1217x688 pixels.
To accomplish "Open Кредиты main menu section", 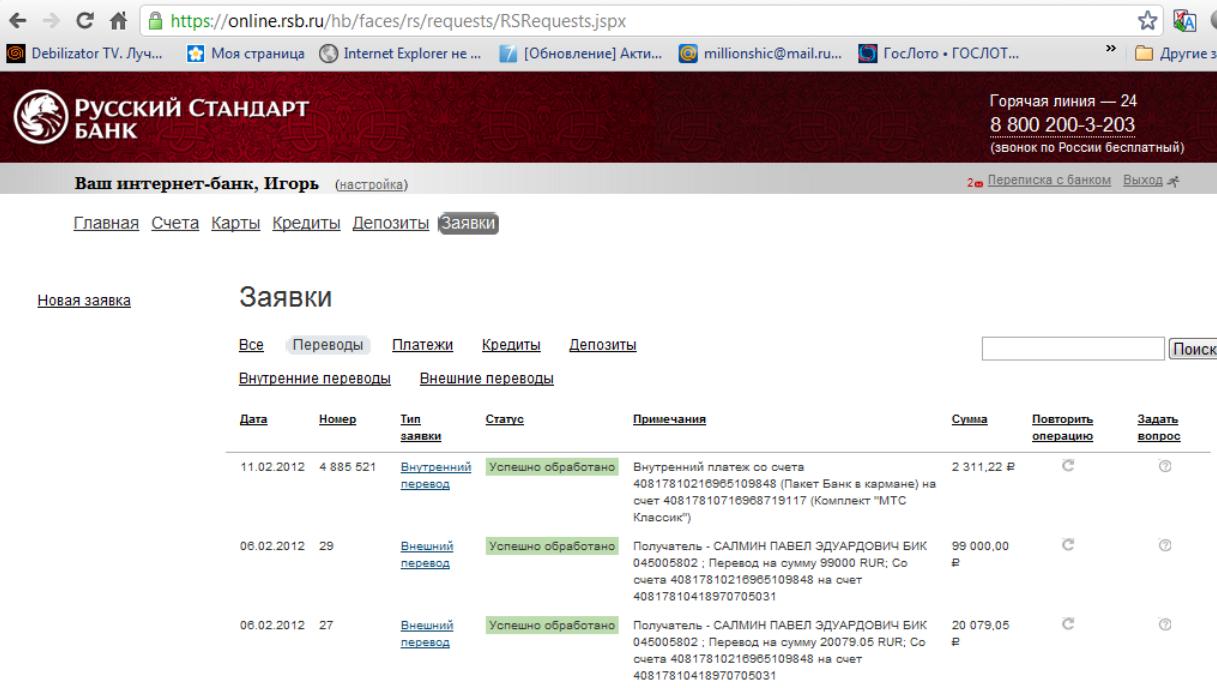I will [x=306, y=222].
